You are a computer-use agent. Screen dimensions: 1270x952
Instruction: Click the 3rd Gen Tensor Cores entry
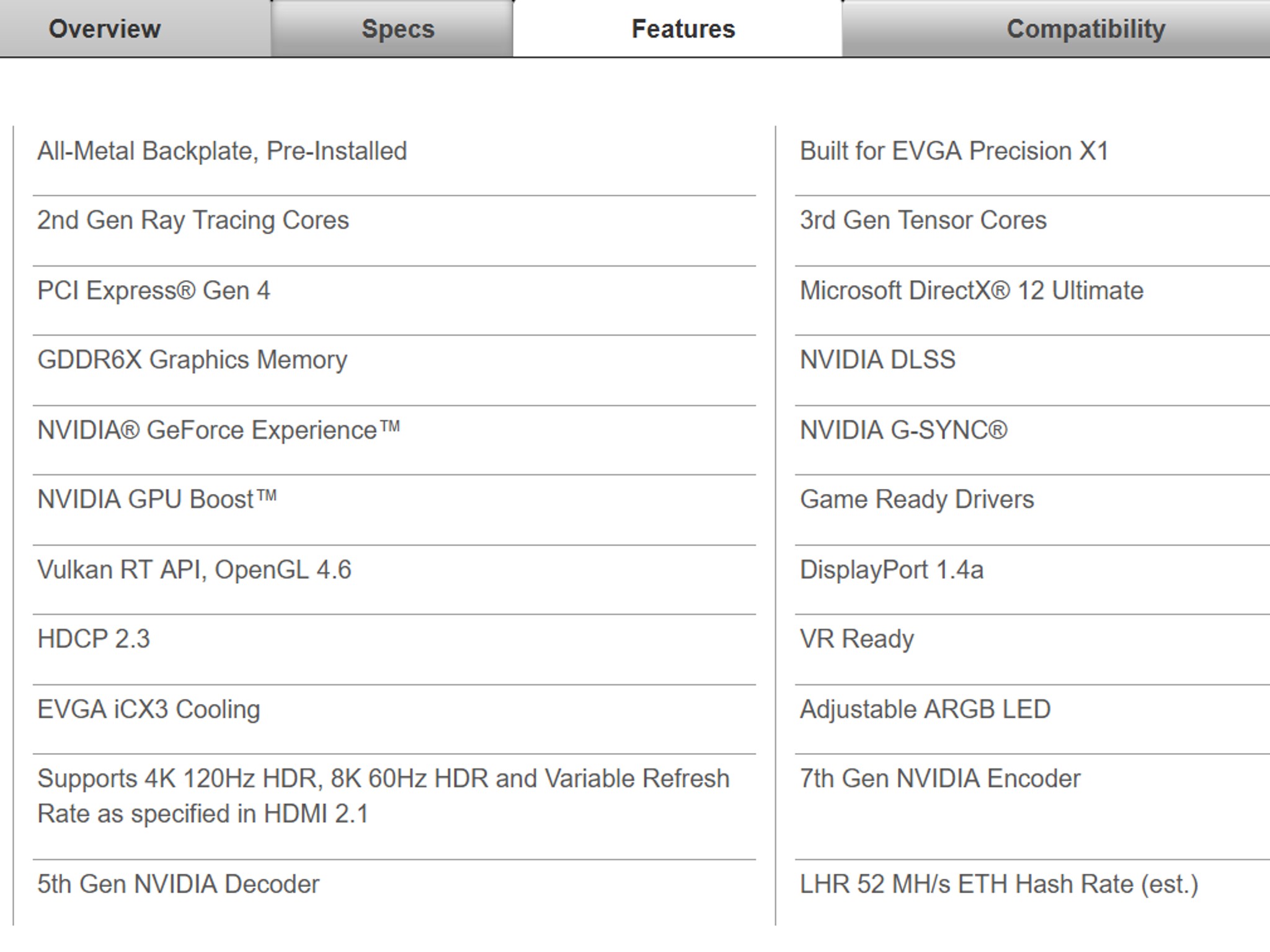[x=923, y=221]
